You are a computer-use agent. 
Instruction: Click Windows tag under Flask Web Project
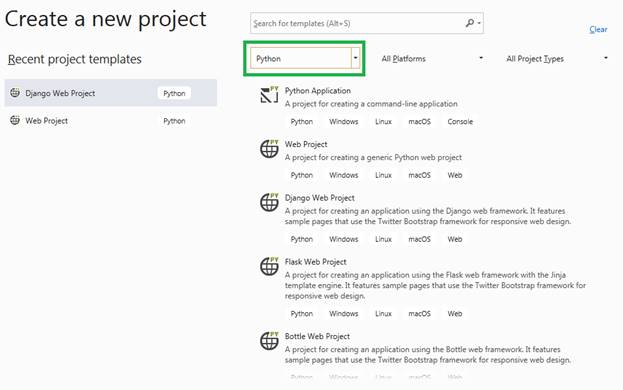[344, 314]
